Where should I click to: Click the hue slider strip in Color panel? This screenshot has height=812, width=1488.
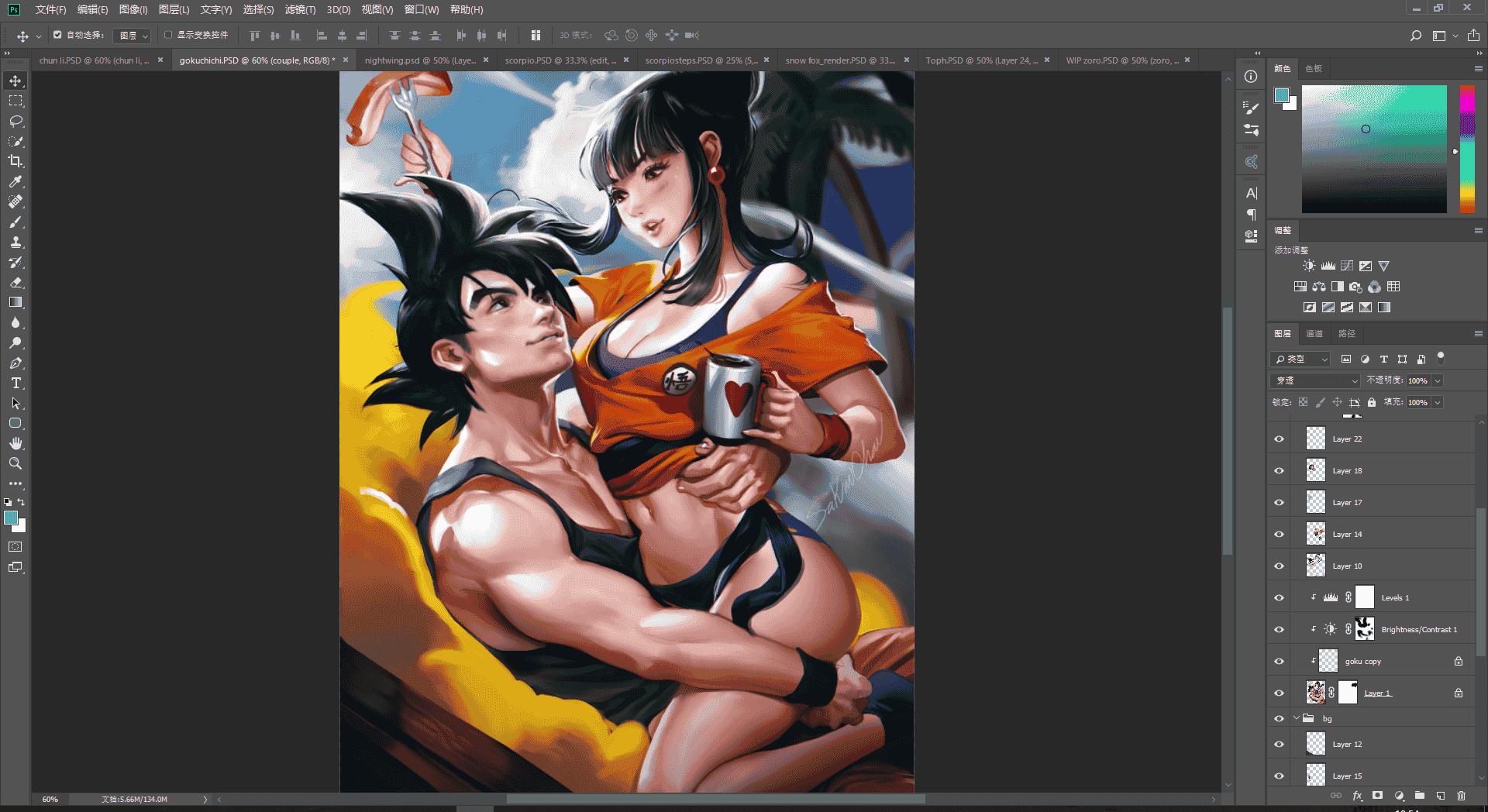tap(1467, 149)
